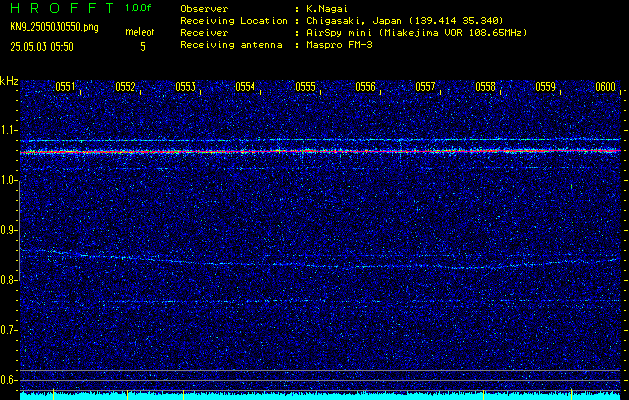This screenshot has width=629, height=400.
Task: Select the Maspro FM-3 antenna text
Action: coord(339,45)
